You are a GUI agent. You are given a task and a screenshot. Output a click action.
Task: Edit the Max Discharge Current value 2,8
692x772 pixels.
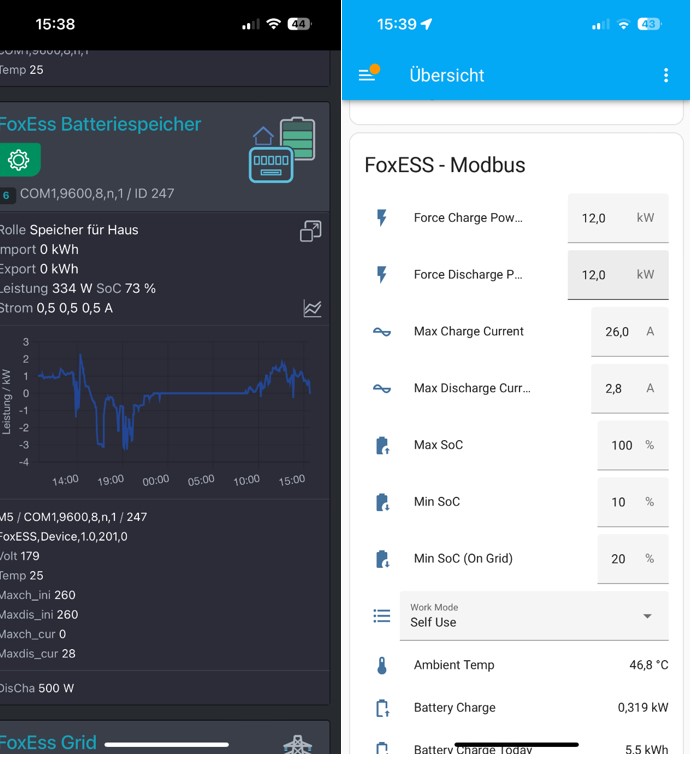(629, 388)
